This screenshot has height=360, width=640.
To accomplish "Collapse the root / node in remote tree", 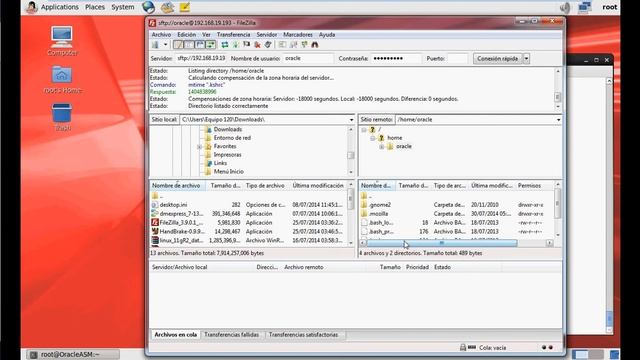I will point(364,130).
